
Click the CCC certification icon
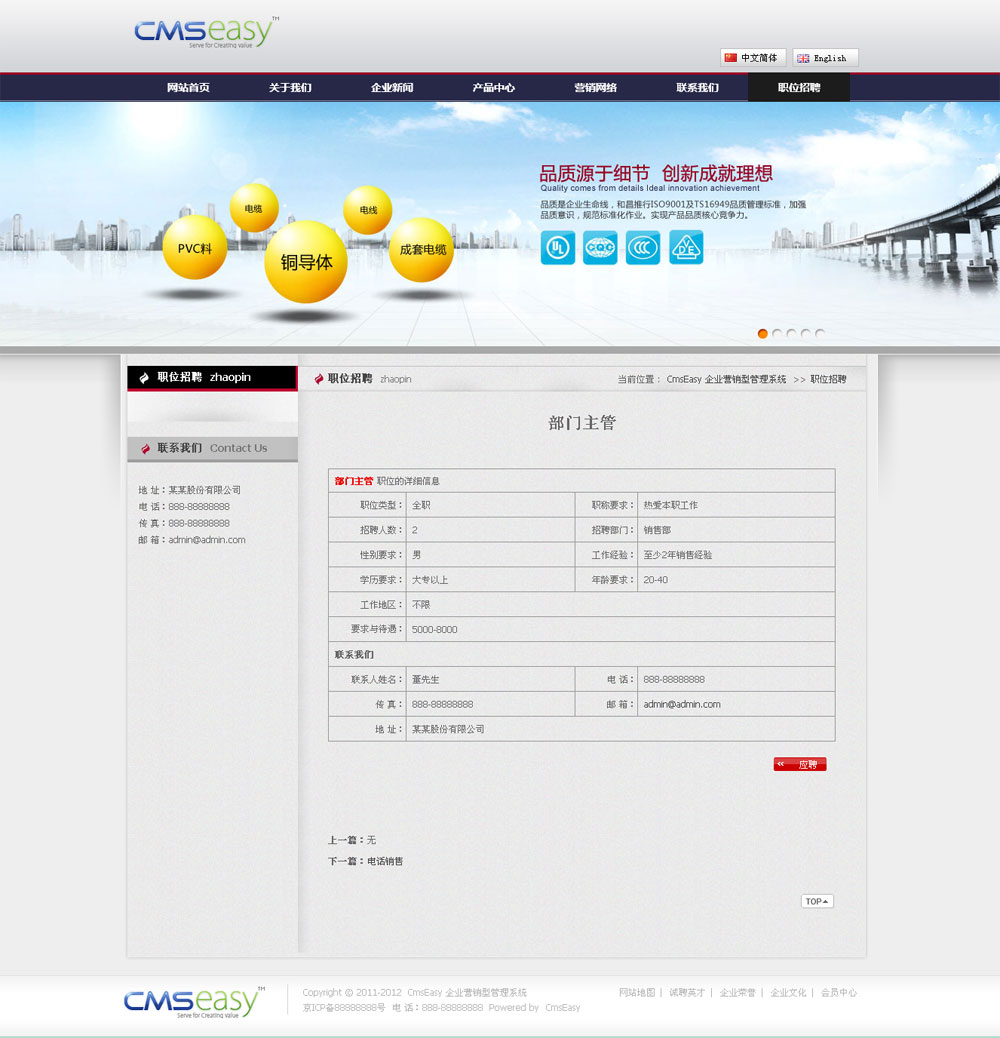(643, 247)
